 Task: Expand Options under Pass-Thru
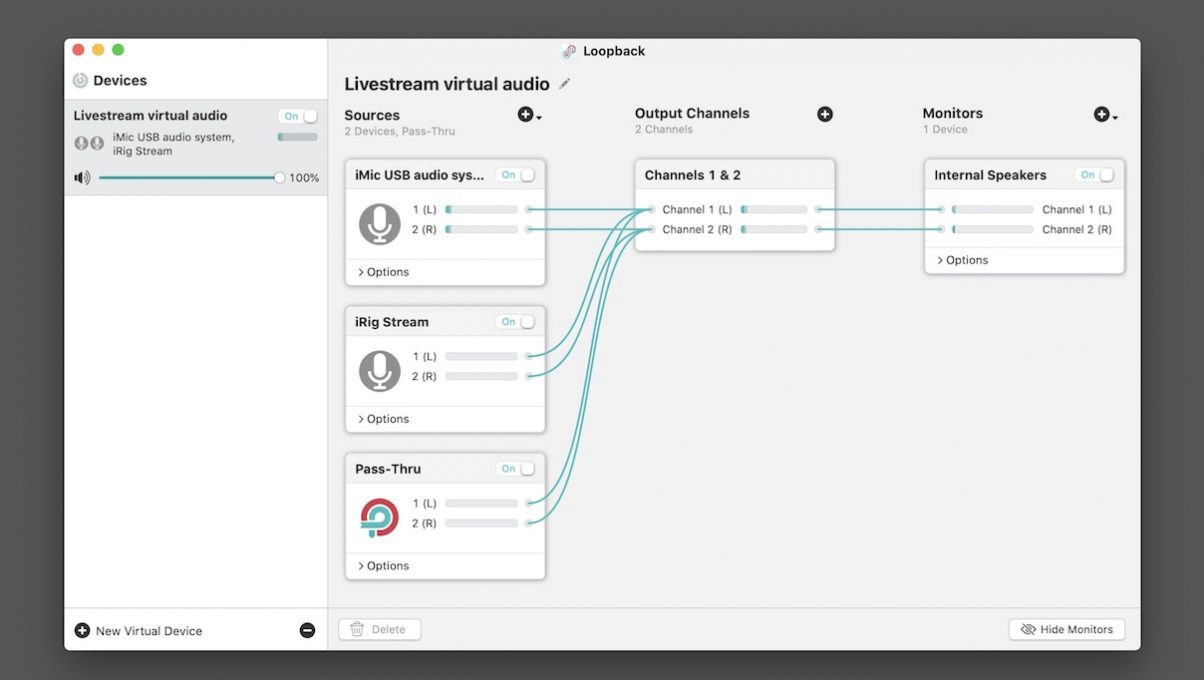click(x=384, y=566)
